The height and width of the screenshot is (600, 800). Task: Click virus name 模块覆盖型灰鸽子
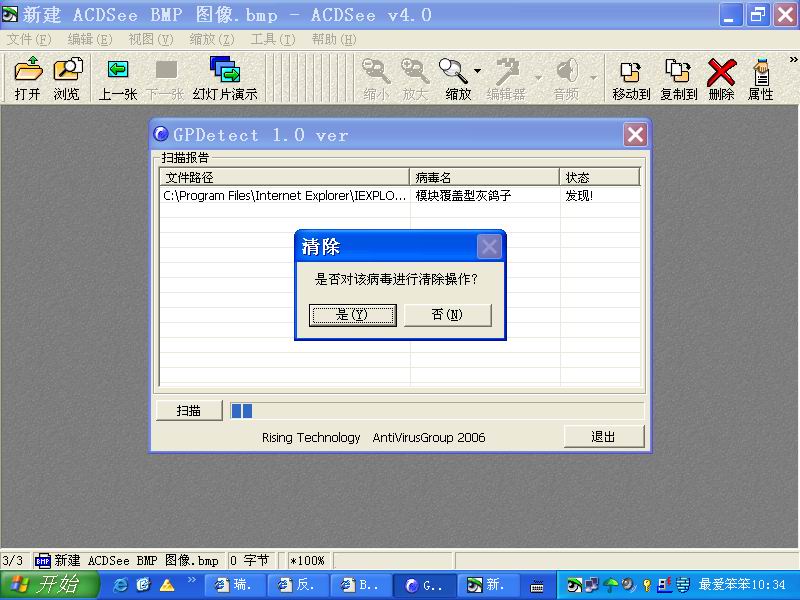point(463,195)
